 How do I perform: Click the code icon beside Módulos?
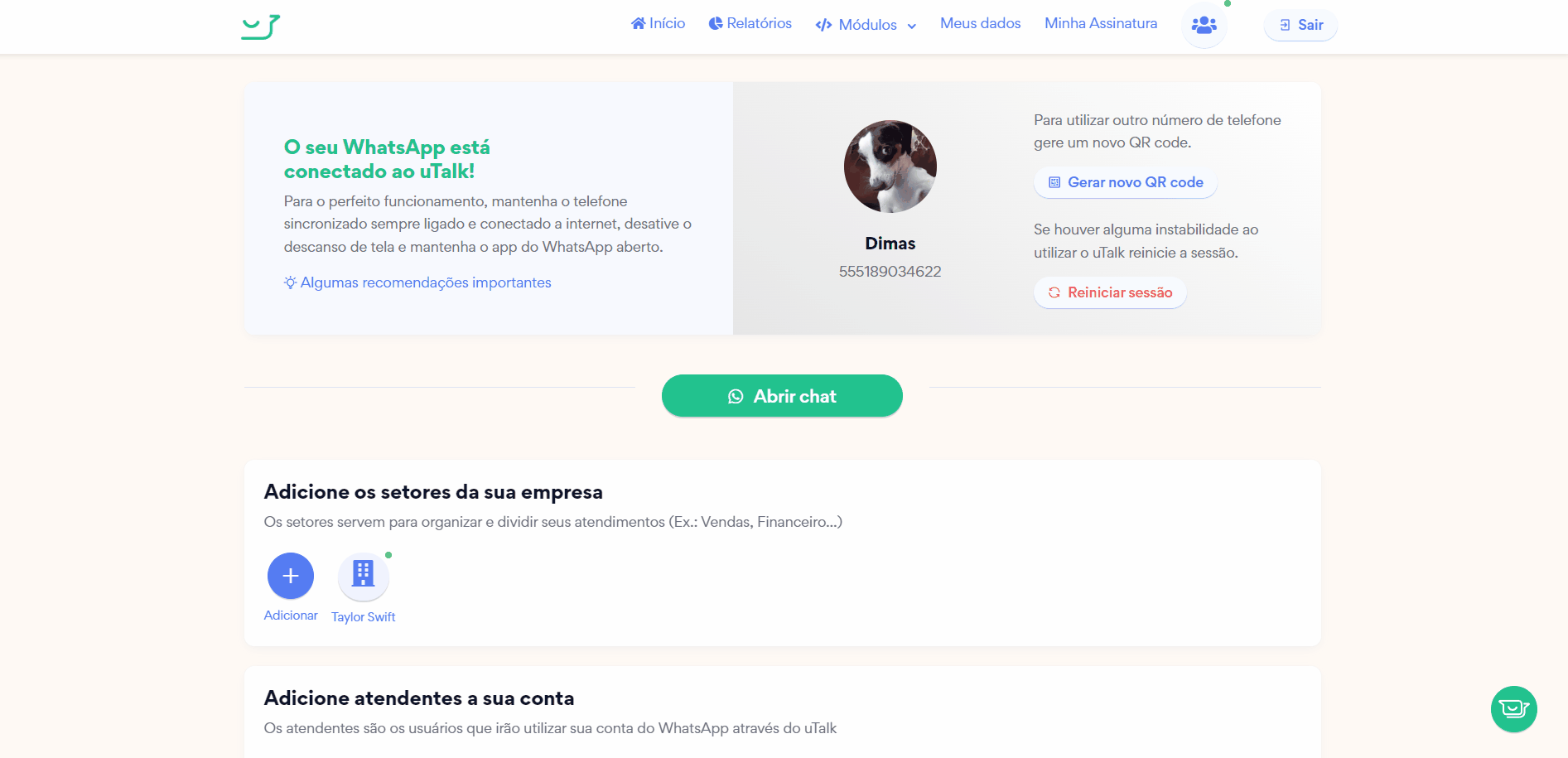pos(823,25)
